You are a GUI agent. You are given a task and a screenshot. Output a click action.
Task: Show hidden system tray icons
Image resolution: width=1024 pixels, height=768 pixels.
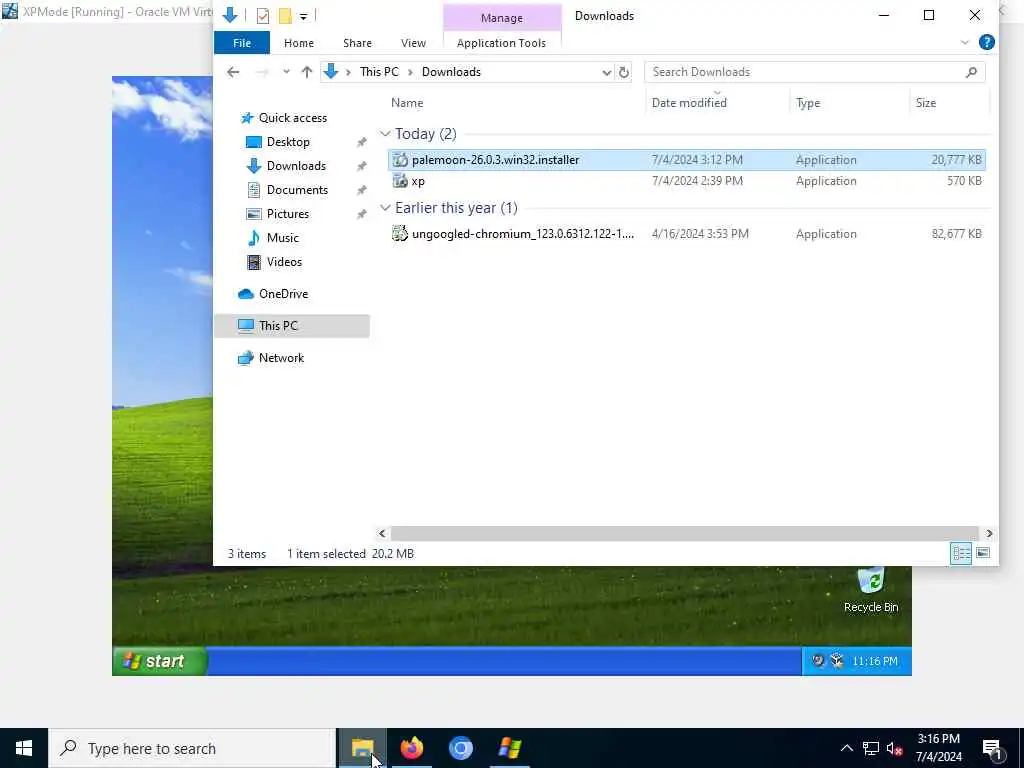pyautogui.click(x=846, y=748)
